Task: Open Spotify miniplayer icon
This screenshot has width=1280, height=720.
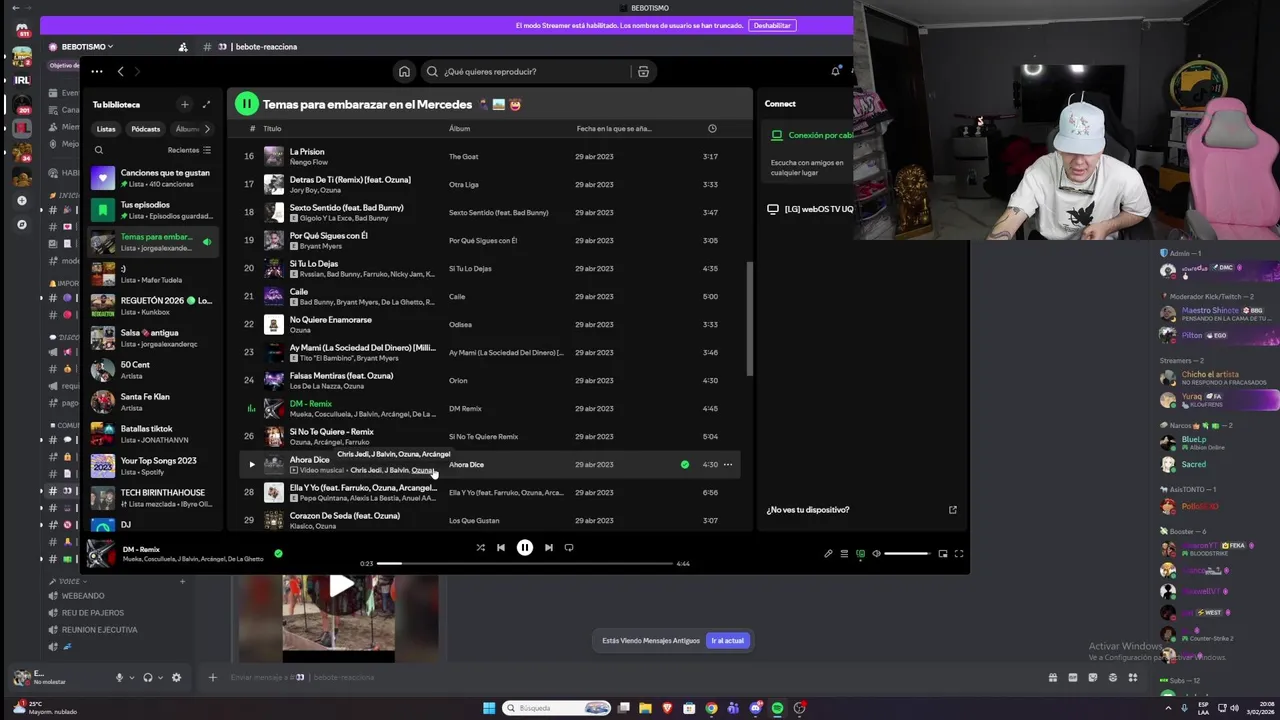Action: pyautogui.click(x=943, y=553)
